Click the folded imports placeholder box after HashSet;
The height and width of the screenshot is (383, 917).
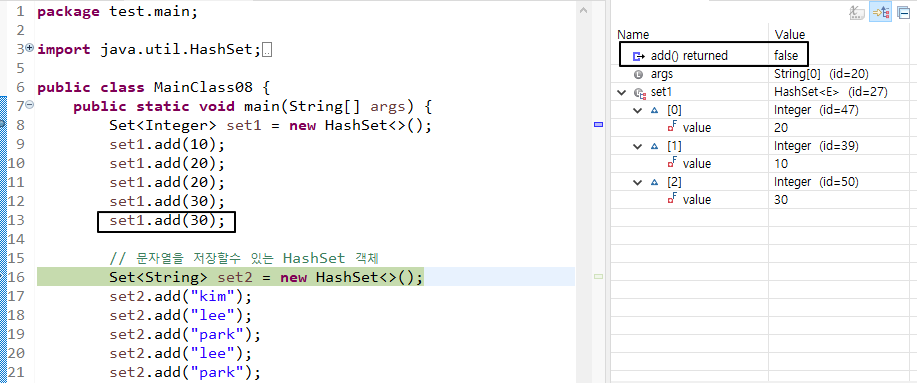coord(267,50)
